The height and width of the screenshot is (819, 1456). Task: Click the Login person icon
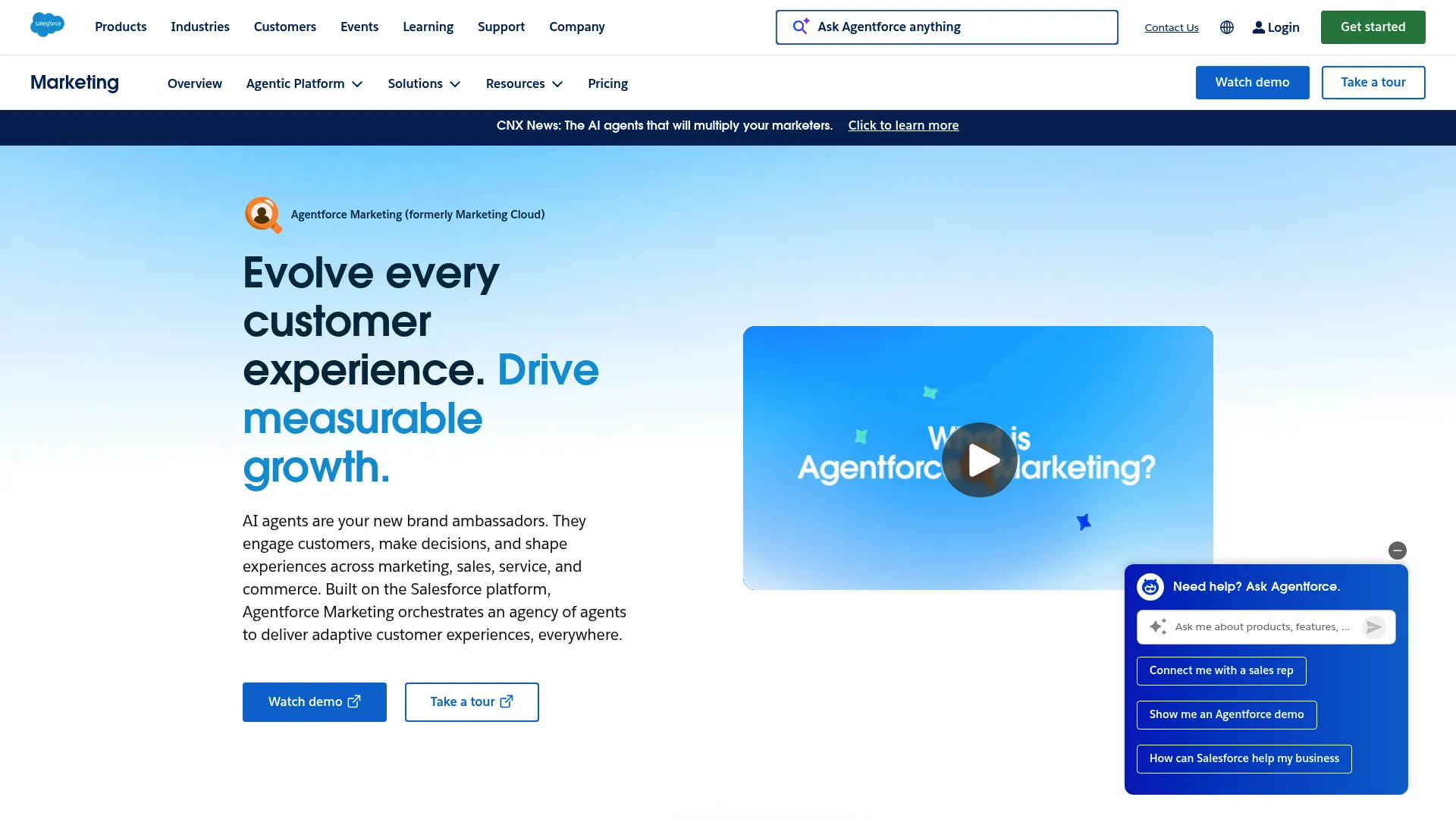(x=1258, y=27)
